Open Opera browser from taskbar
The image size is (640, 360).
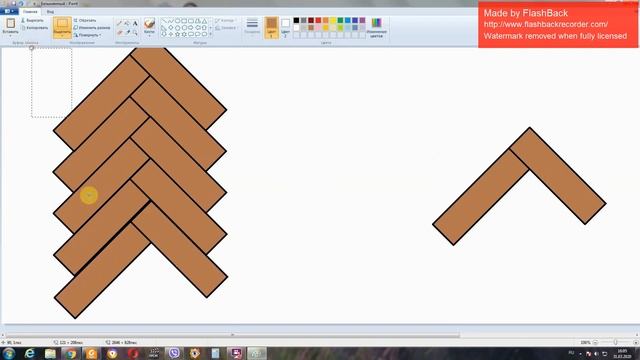point(133,353)
